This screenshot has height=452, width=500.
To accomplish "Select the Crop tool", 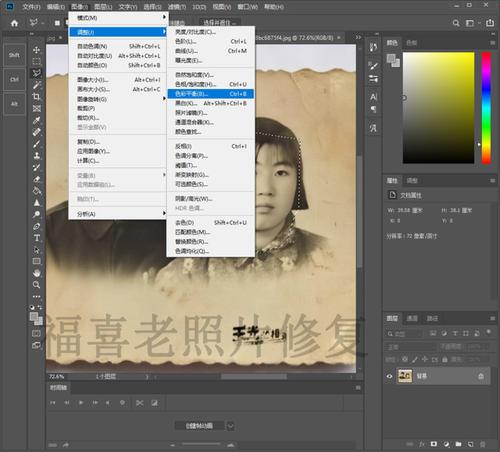I will (x=36, y=97).
